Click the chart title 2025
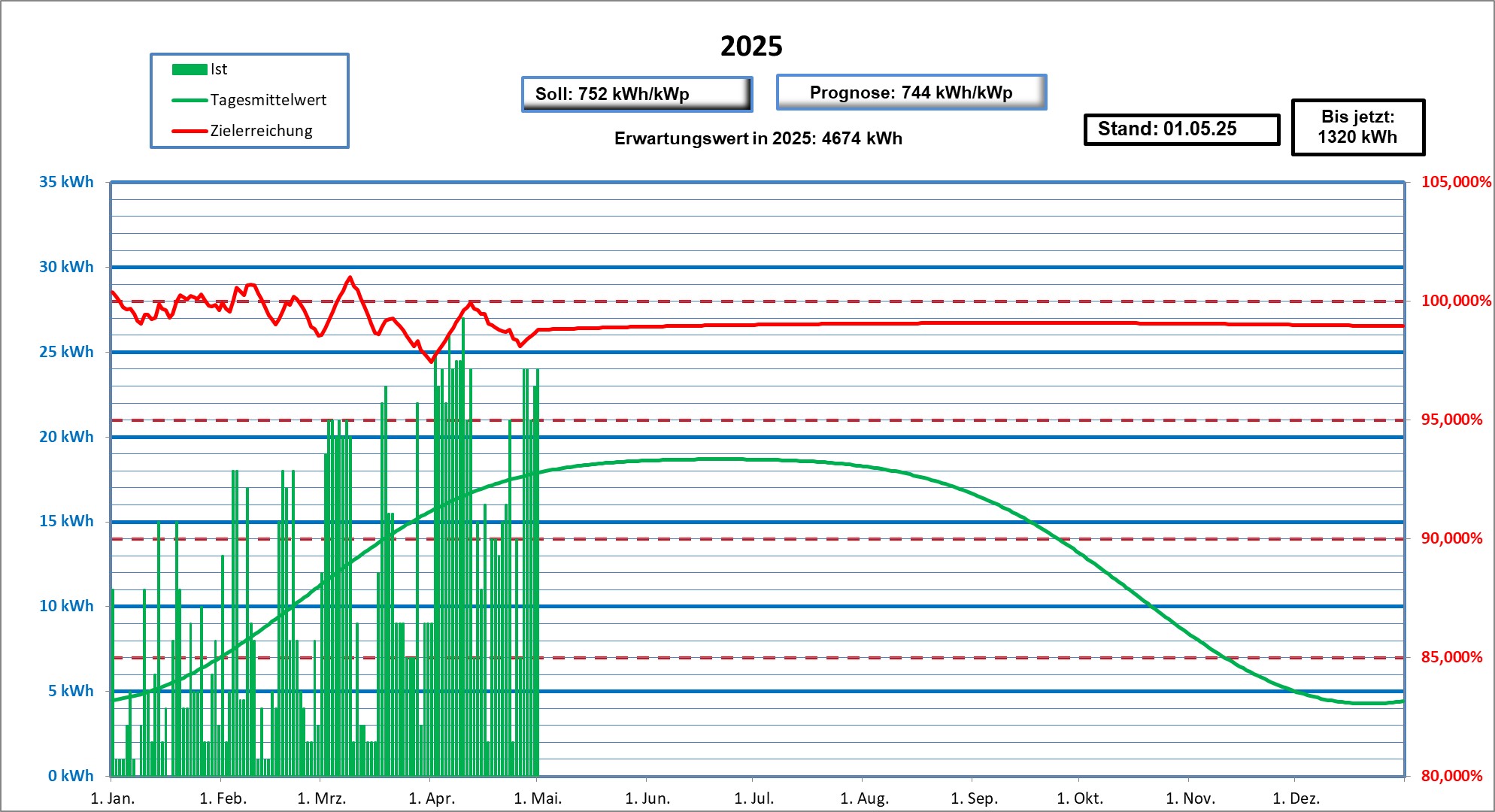This screenshot has height=812, width=1495. [751, 47]
